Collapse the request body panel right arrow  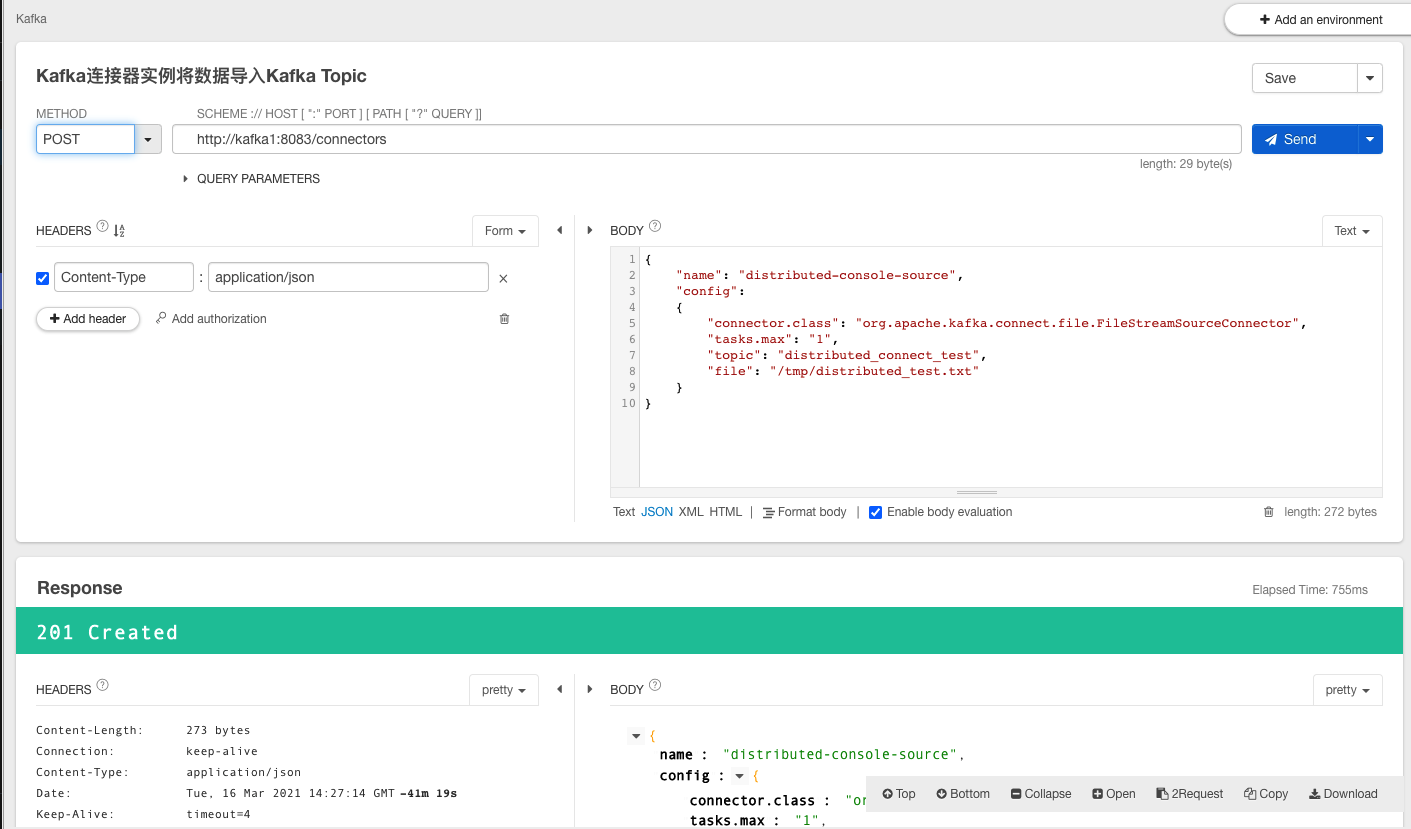[589, 230]
